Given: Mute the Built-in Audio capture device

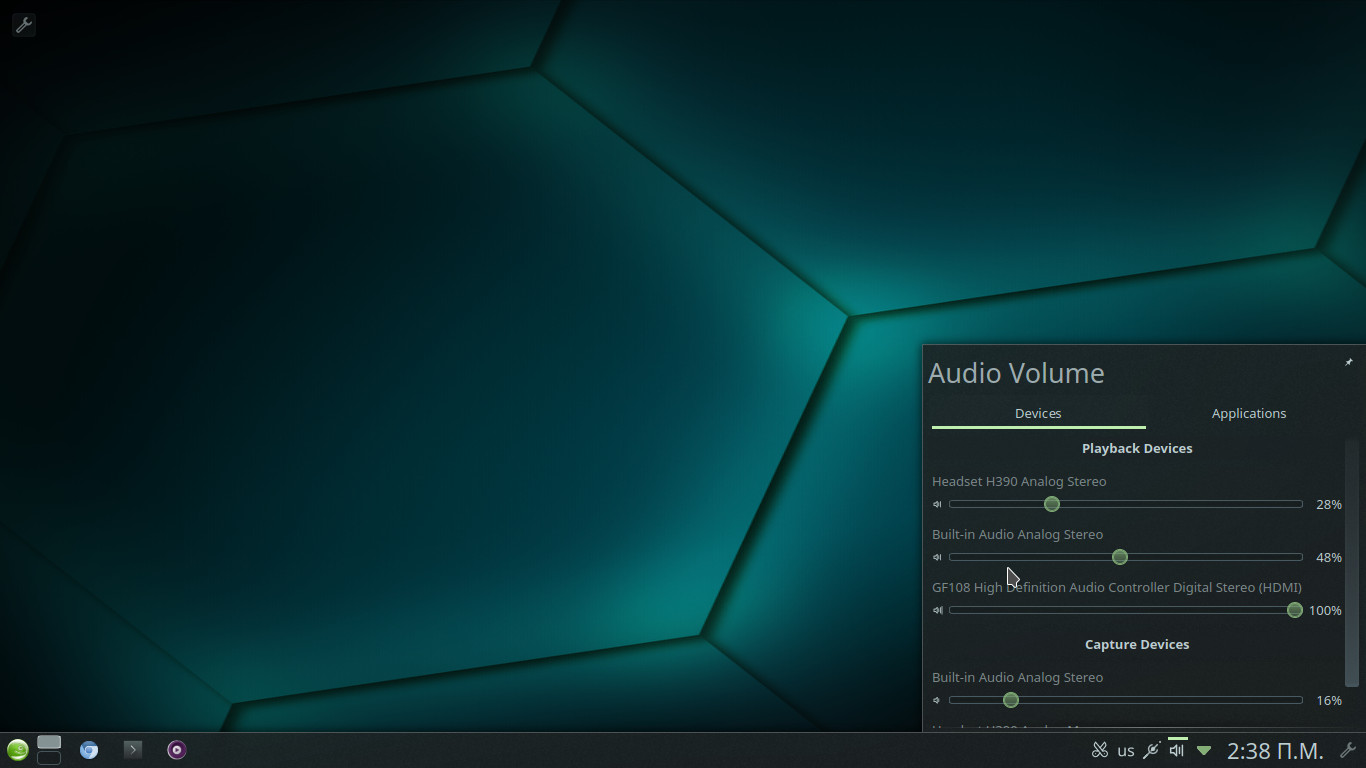Looking at the screenshot, I should coord(938,701).
